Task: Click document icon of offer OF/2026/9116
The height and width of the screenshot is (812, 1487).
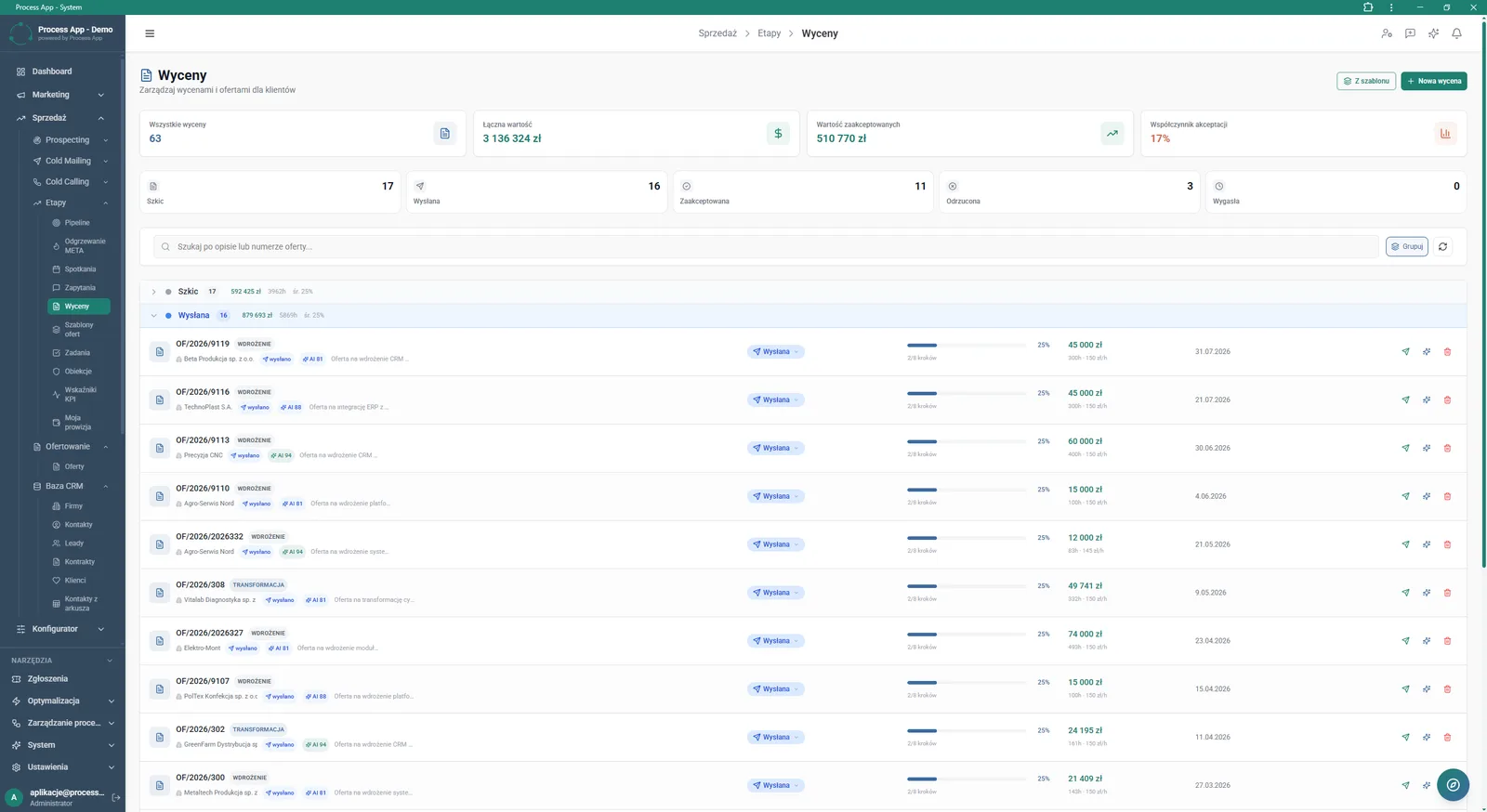Action: 160,400
